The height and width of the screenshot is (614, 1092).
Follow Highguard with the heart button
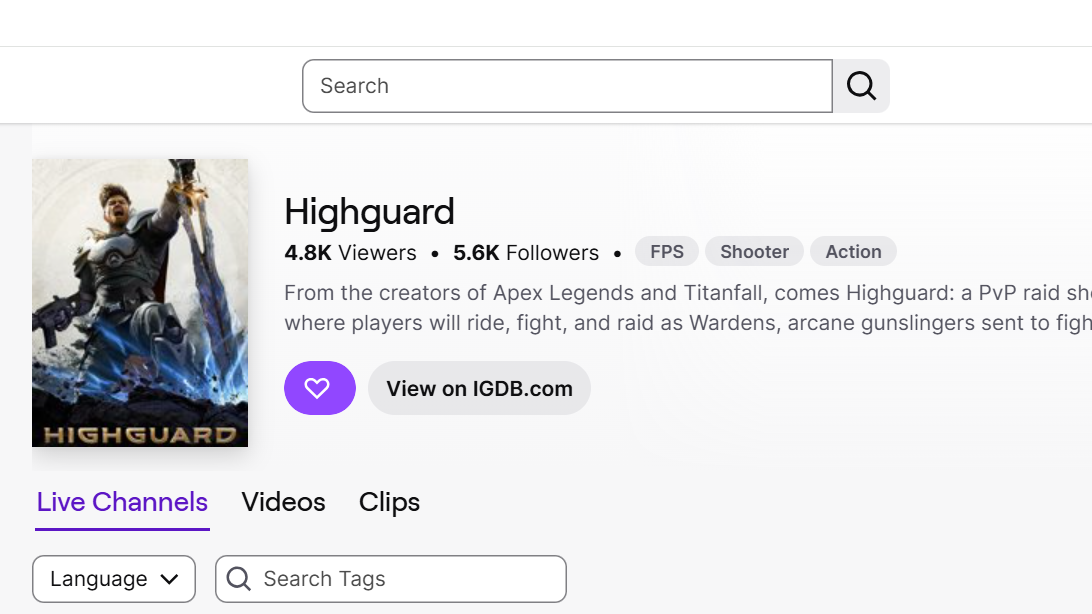320,388
